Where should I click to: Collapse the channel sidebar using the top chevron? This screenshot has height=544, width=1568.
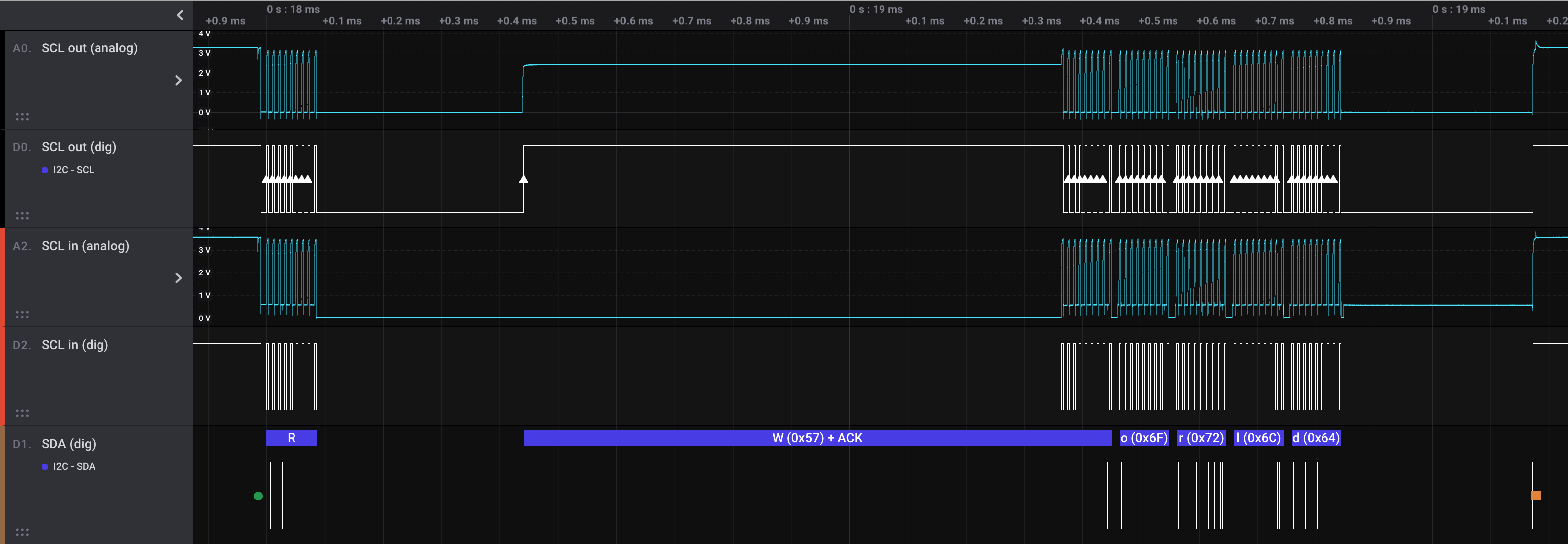click(x=180, y=15)
